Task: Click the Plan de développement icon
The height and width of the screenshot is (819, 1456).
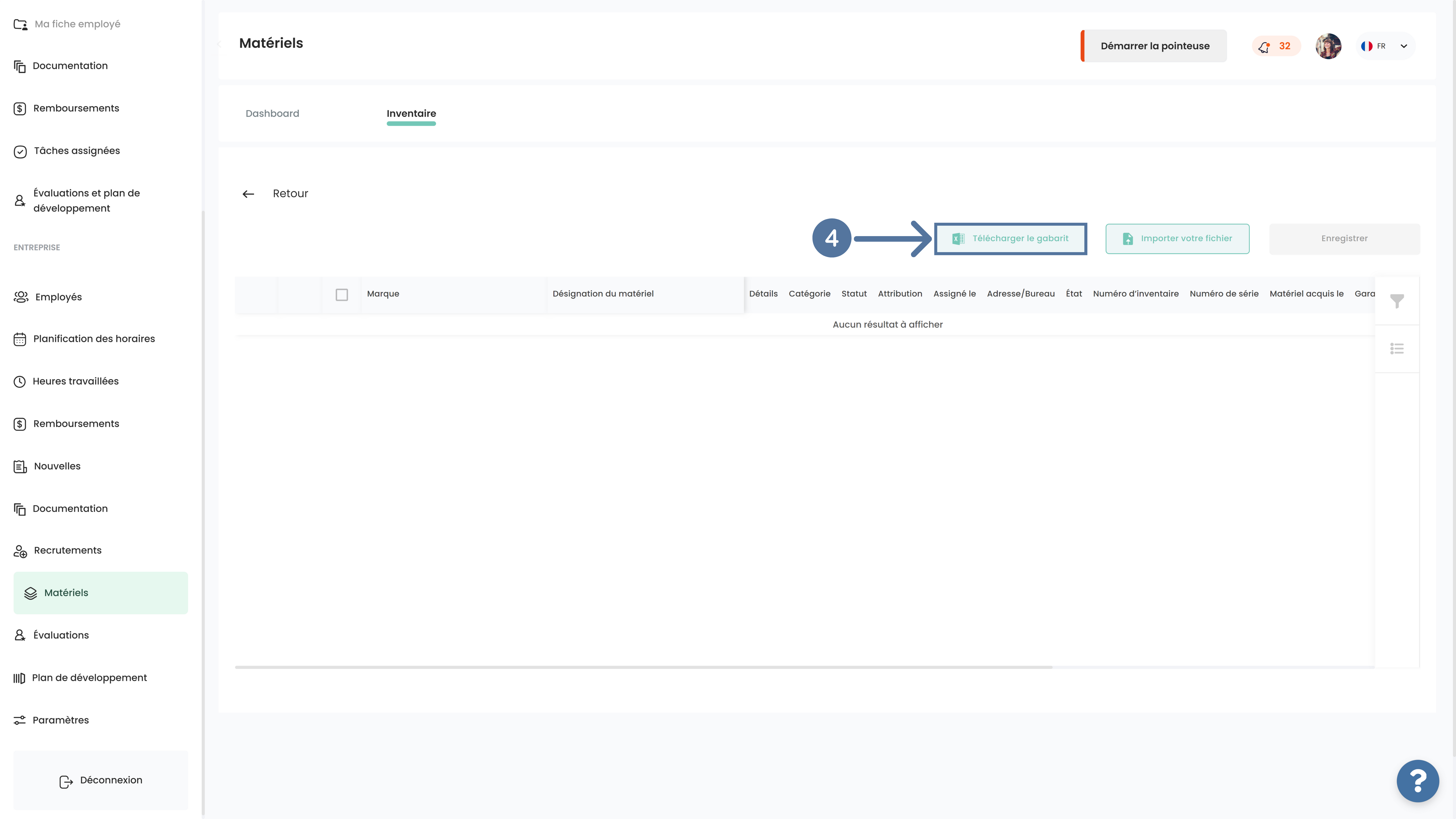Action: click(x=19, y=678)
